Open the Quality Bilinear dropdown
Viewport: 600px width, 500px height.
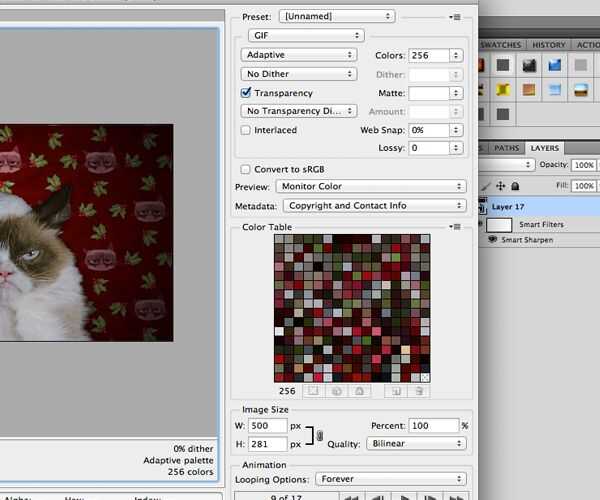pyautogui.click(x=416, y=443)
